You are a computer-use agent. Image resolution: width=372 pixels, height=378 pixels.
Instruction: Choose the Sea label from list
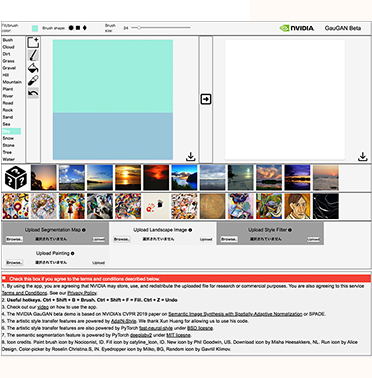(6, 124)
